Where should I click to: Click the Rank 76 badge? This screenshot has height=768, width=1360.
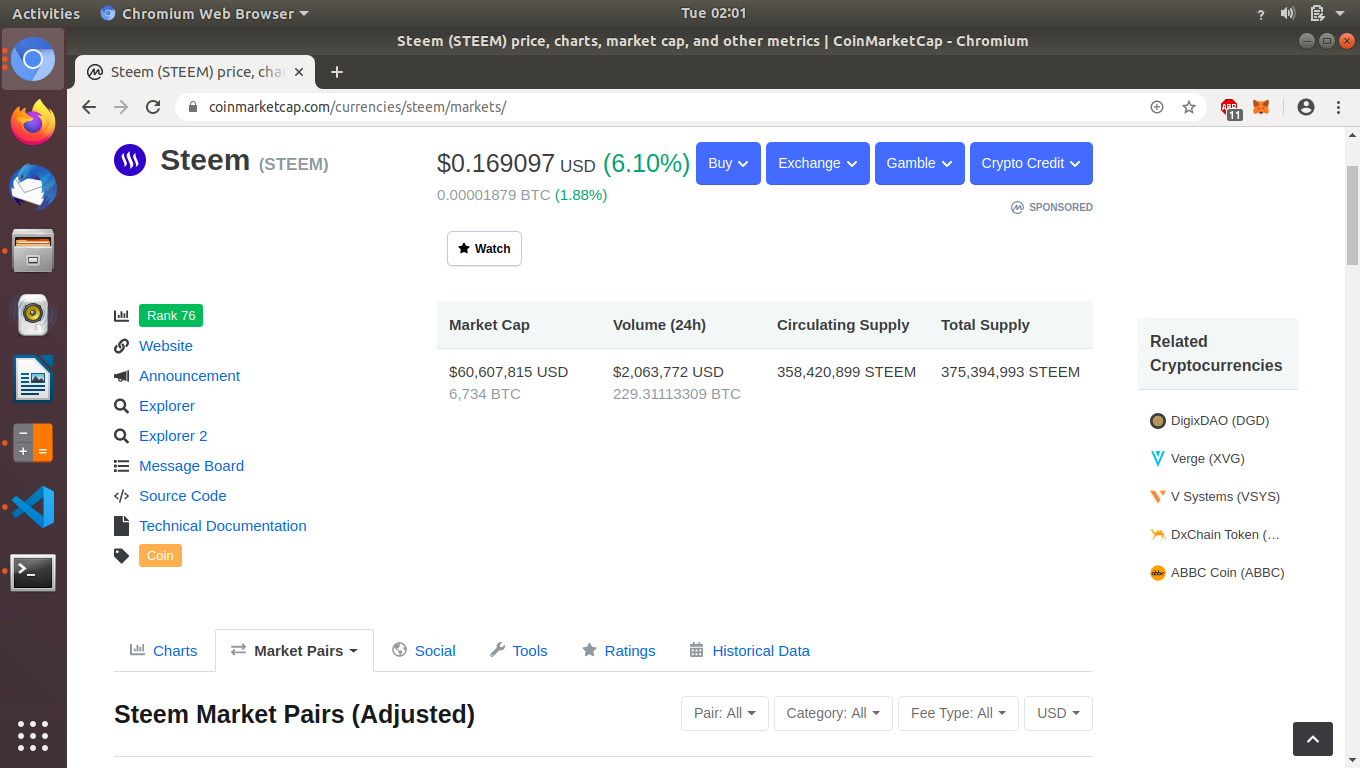coord(171,316)
